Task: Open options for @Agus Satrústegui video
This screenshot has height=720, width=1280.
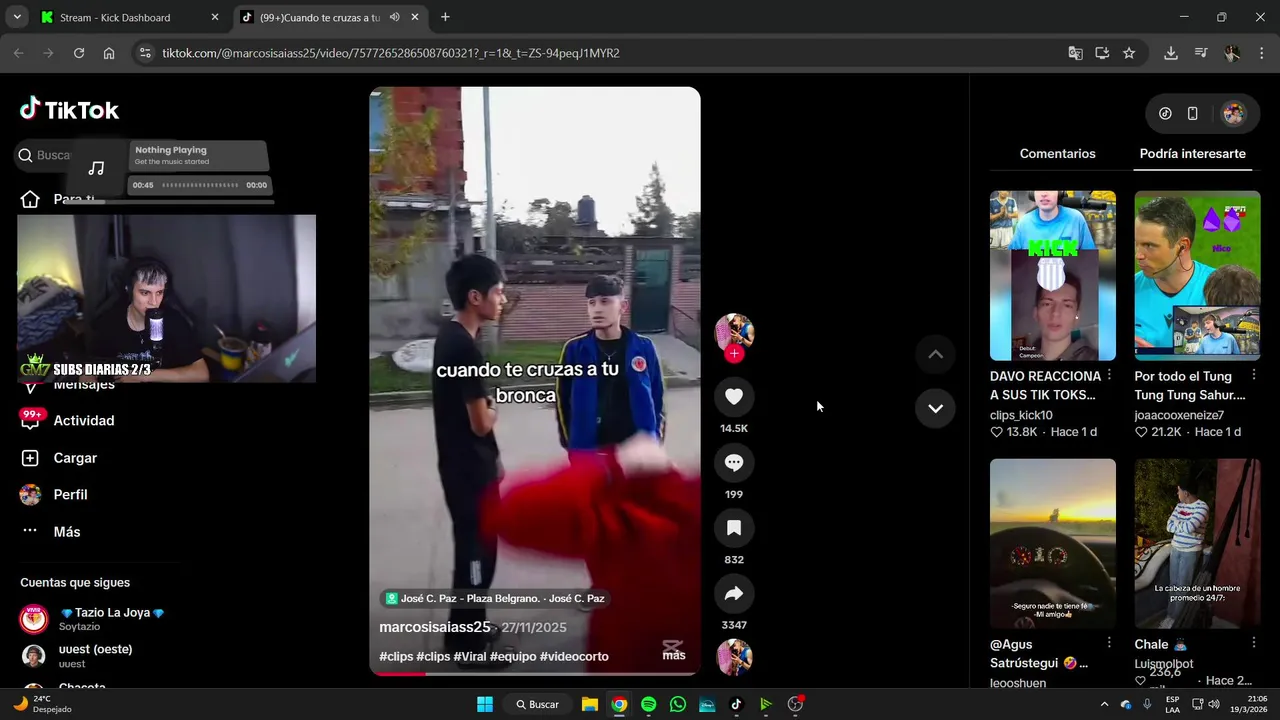Action: click(x=1109, y=643)
